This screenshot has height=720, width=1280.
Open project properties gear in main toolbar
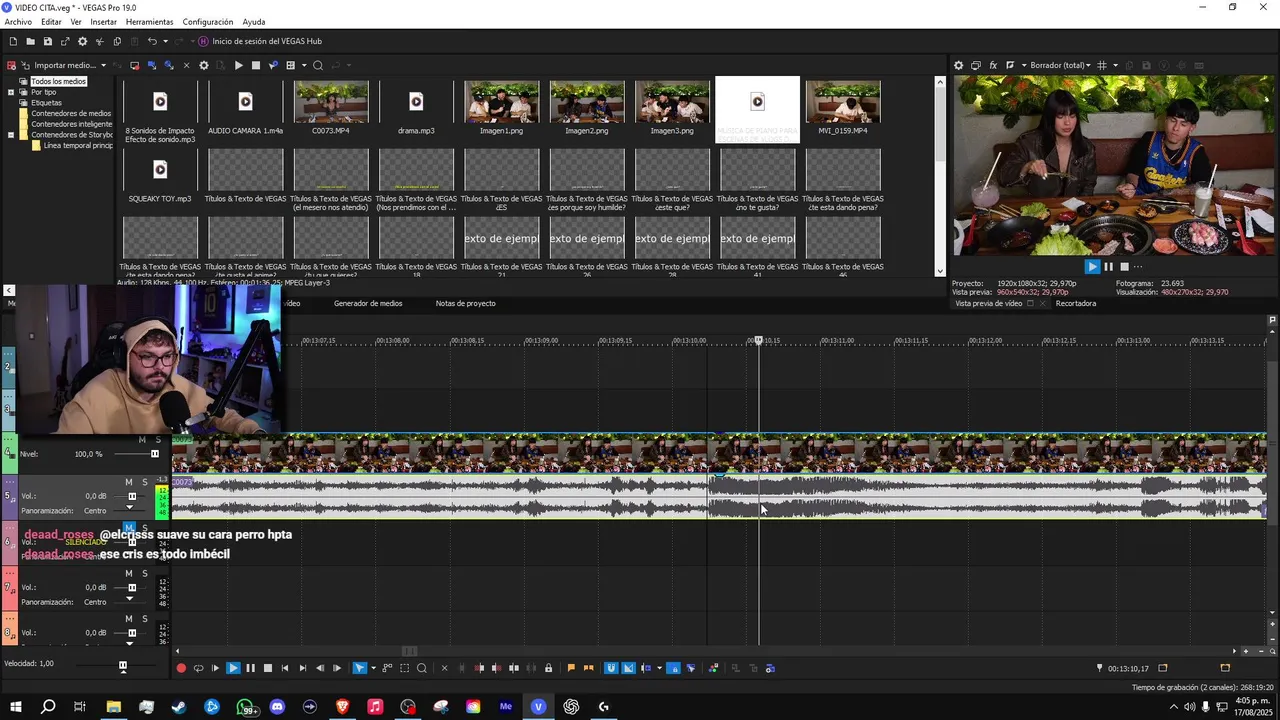tap(82, 41)
